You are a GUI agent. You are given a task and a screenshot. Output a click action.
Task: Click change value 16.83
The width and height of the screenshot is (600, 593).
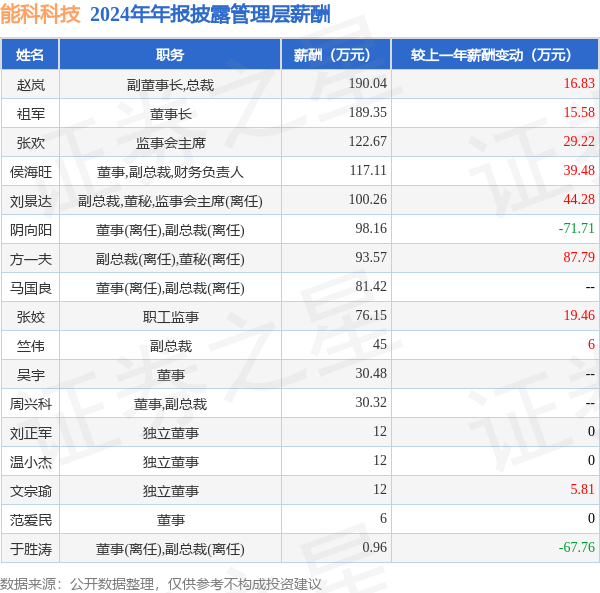[579, 83]
